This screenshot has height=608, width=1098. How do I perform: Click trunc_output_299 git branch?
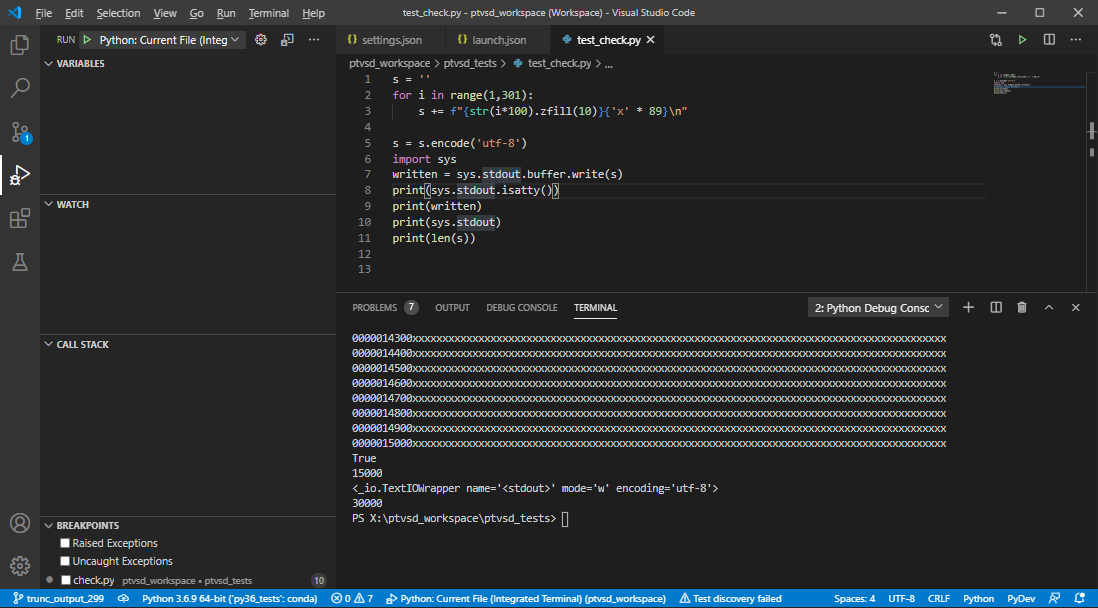click(58, 599)
